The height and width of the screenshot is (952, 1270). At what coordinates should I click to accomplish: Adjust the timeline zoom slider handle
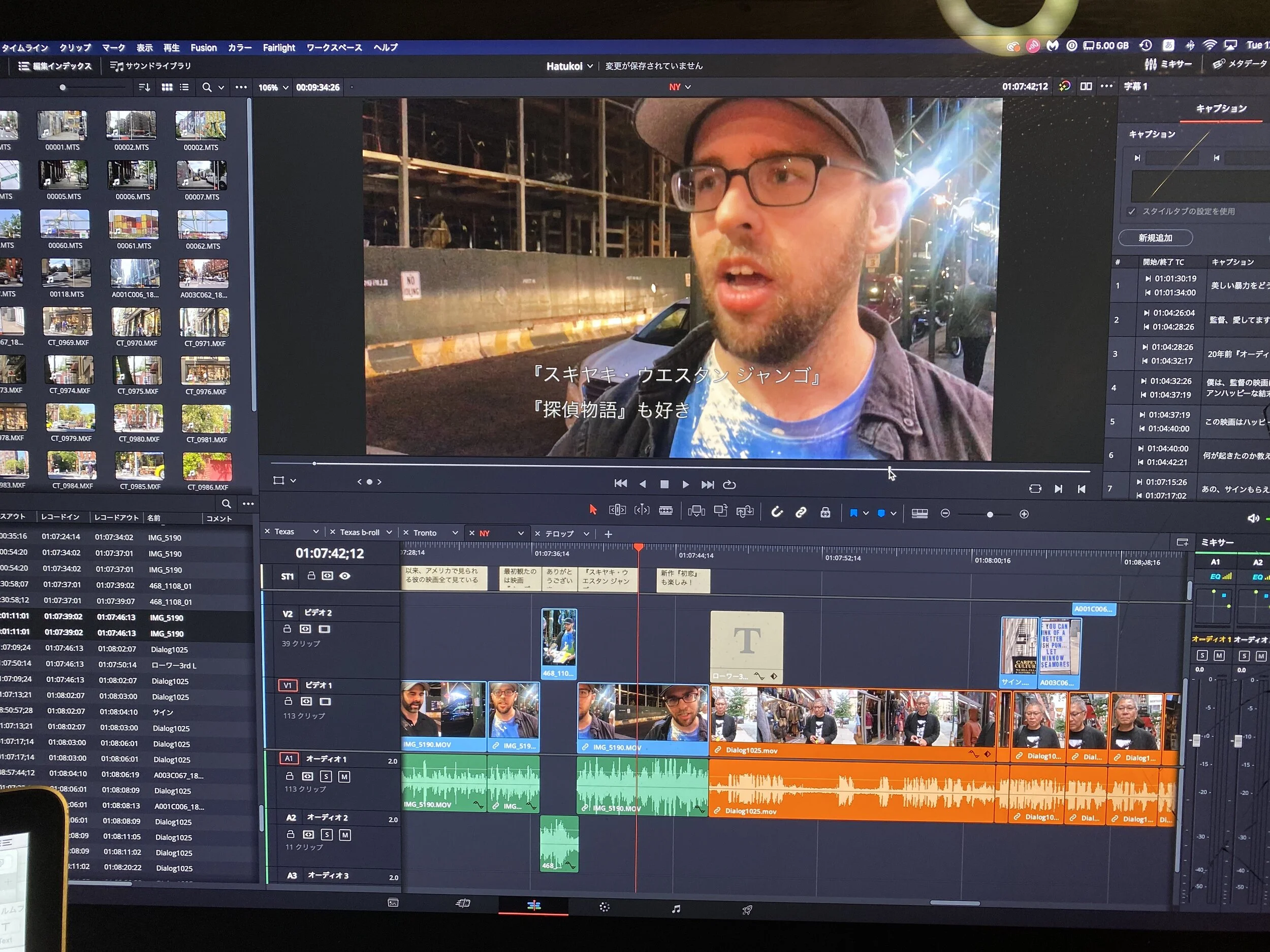coord(989,514)
